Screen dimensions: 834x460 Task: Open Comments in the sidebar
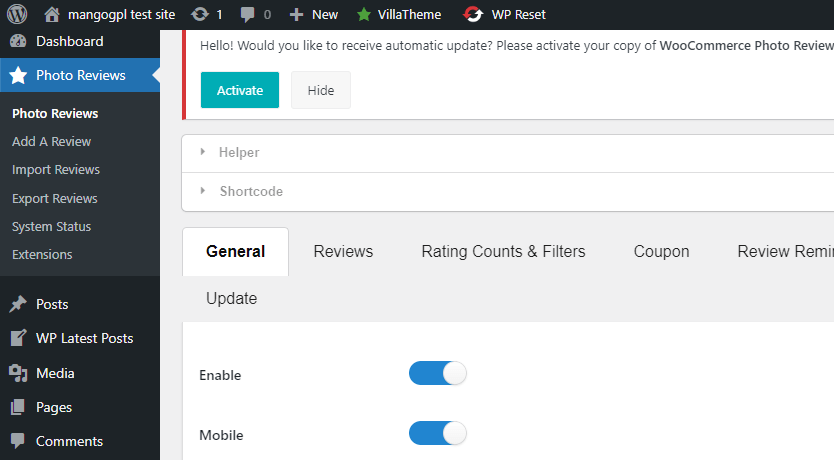coord(69,441)
